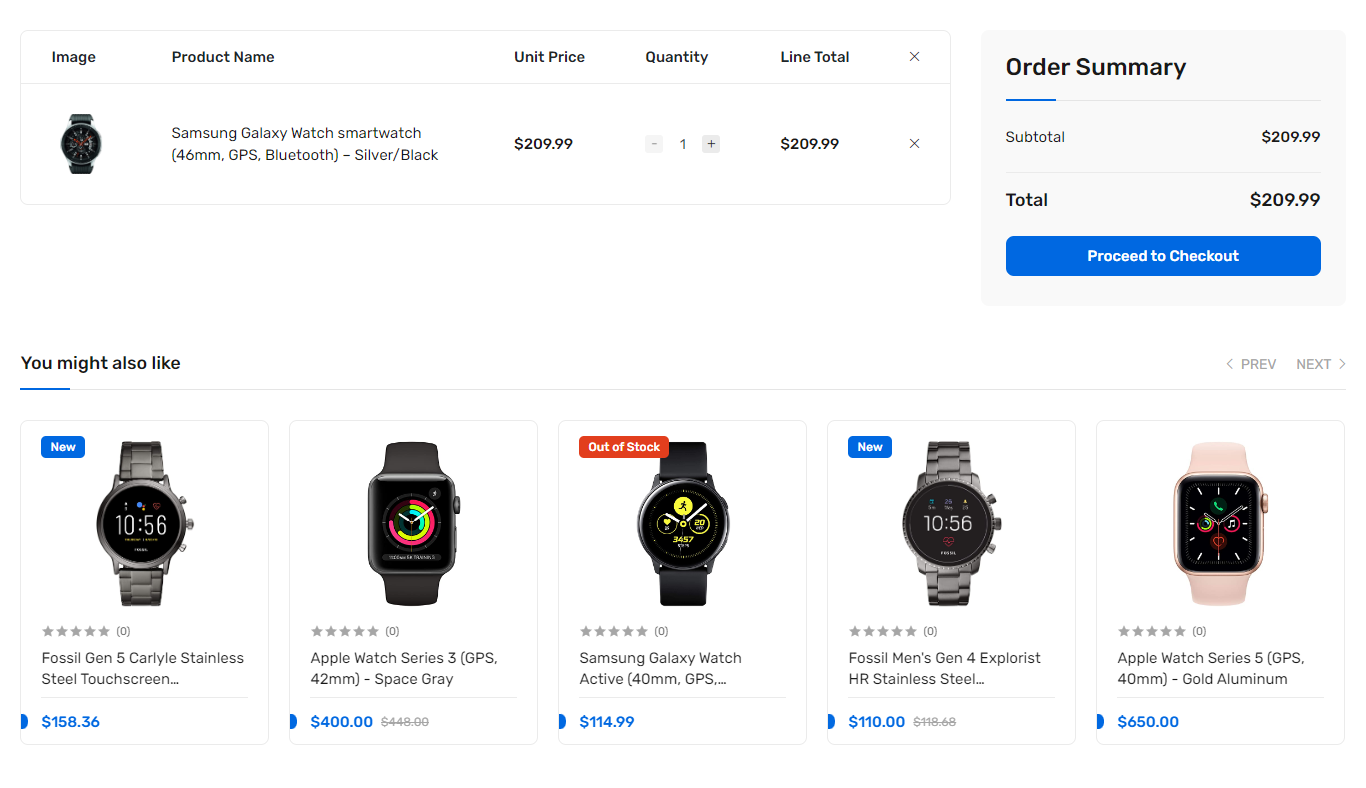Remove Samsung Galaxy Watch from cart

[914, 144]
